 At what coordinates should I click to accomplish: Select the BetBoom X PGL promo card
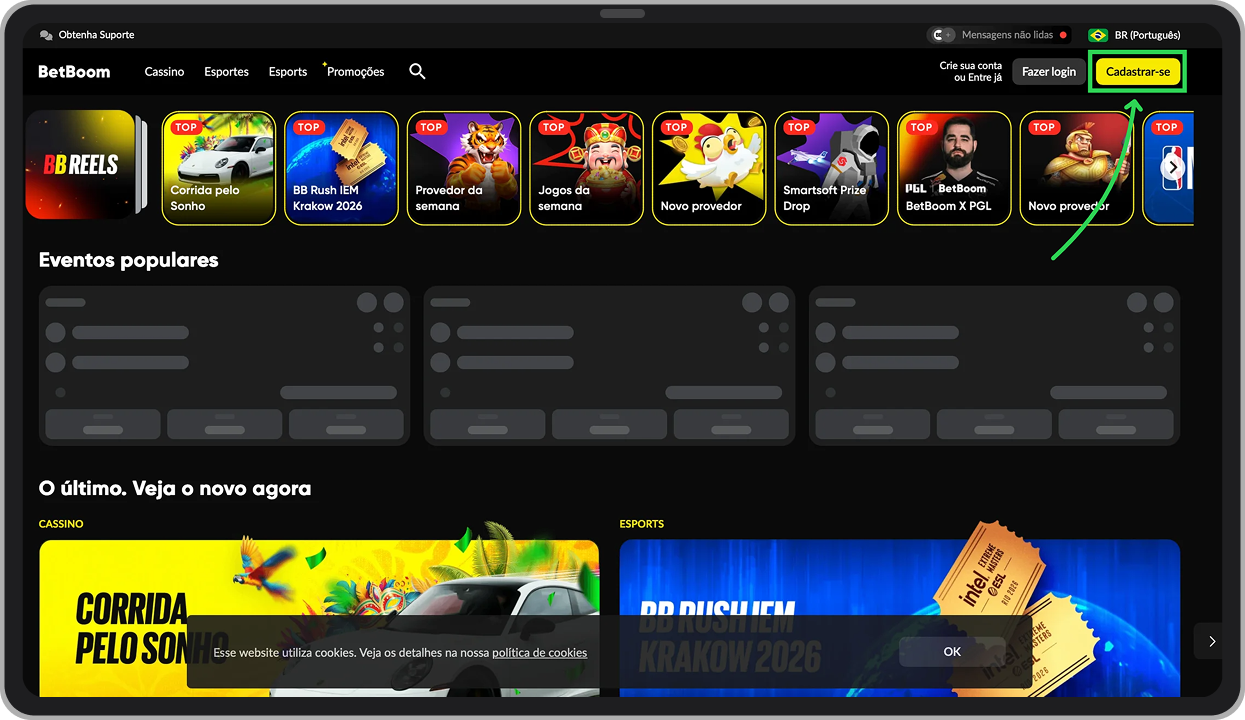point(954,168)
